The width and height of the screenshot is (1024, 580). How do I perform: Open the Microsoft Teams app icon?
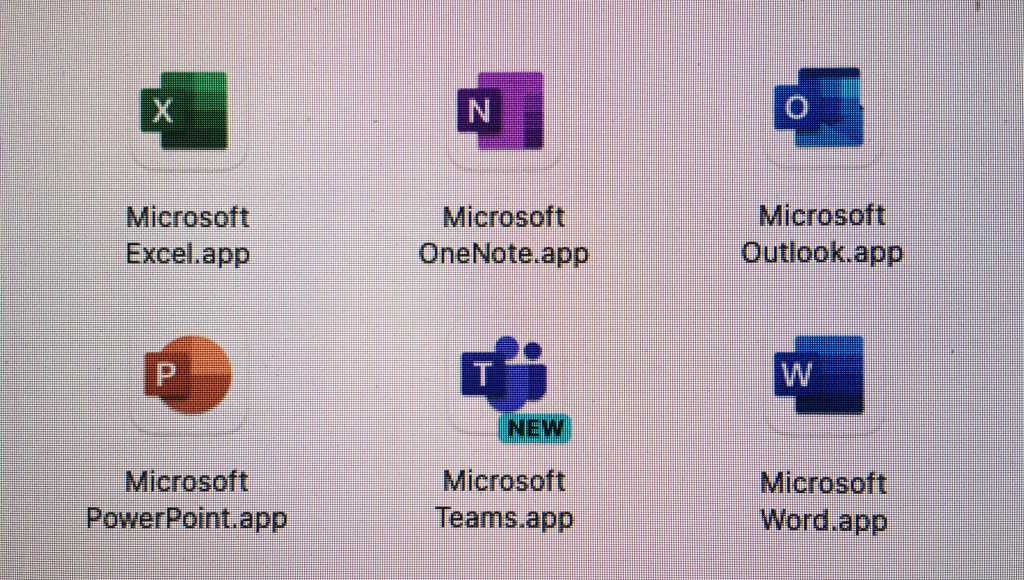pos(505,377)
